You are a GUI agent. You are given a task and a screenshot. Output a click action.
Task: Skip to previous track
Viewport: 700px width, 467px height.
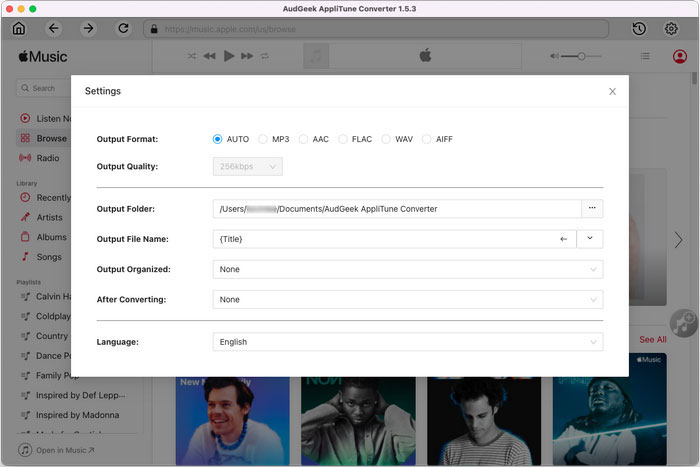coord(209,56)
